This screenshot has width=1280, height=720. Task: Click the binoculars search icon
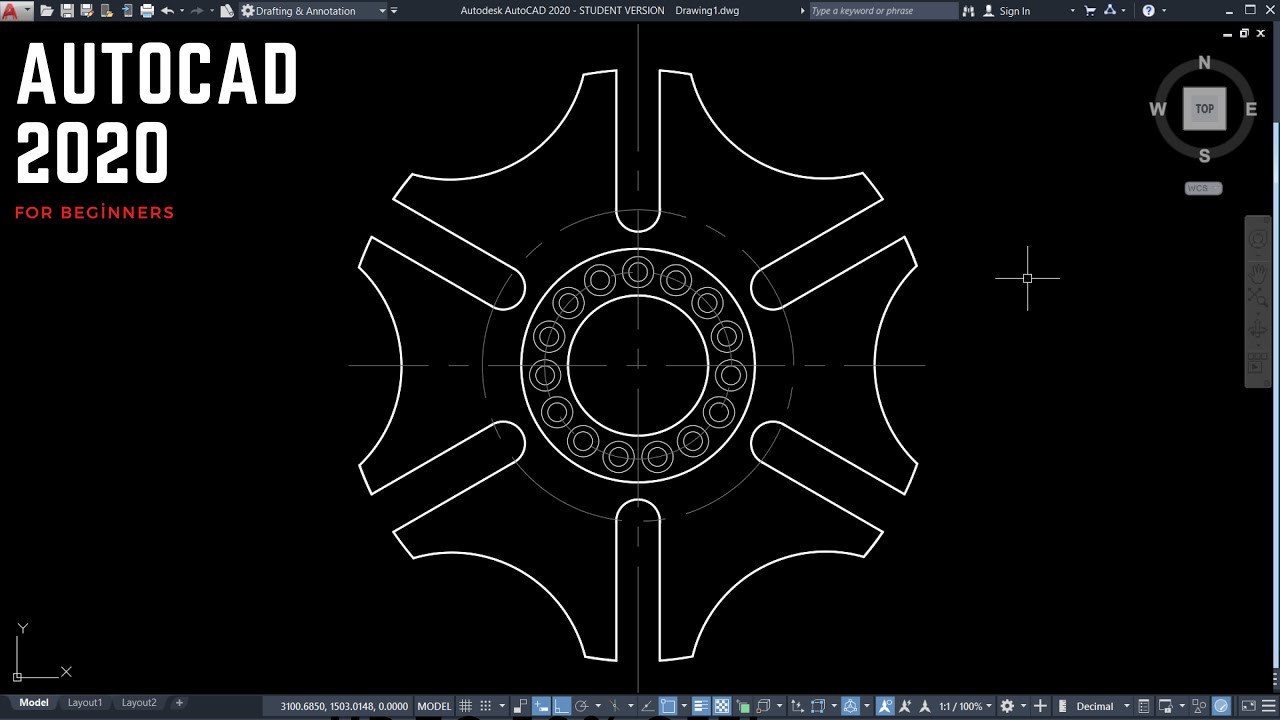pos(967,11)
